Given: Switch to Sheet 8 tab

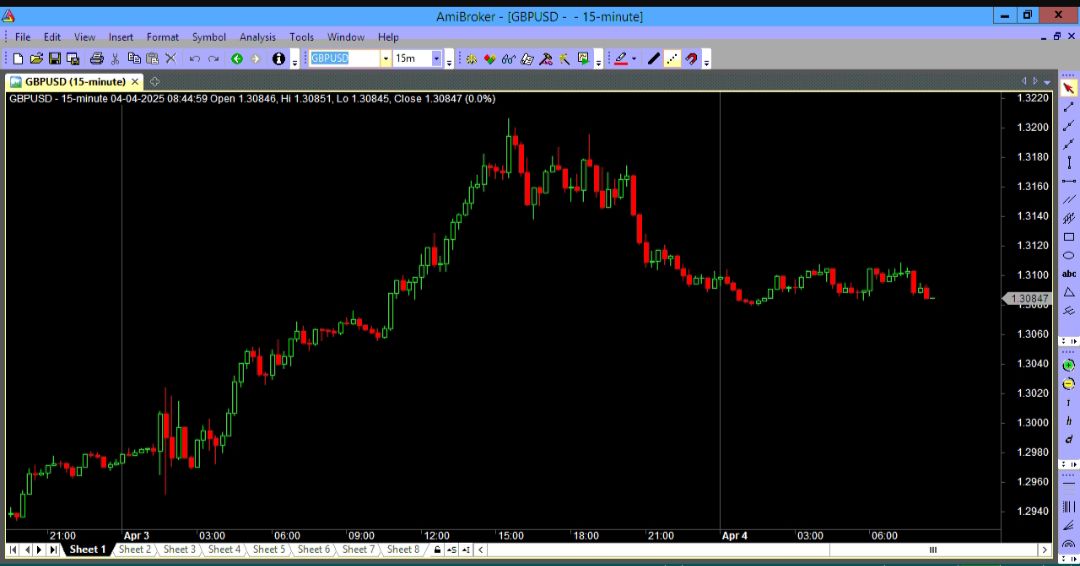Looking at the screenshot, I should [x=403, y=549].
